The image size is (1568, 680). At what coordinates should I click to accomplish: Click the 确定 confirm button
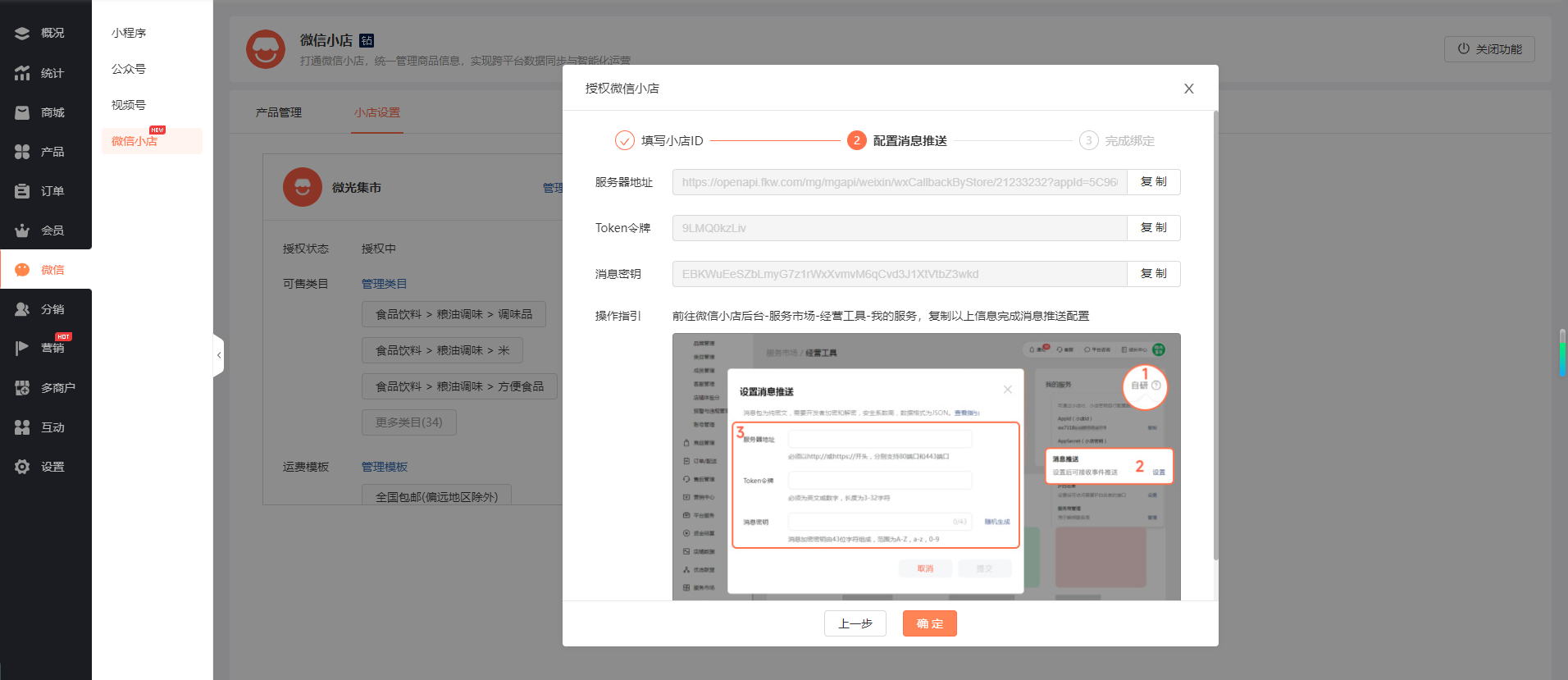click(930, 623)
